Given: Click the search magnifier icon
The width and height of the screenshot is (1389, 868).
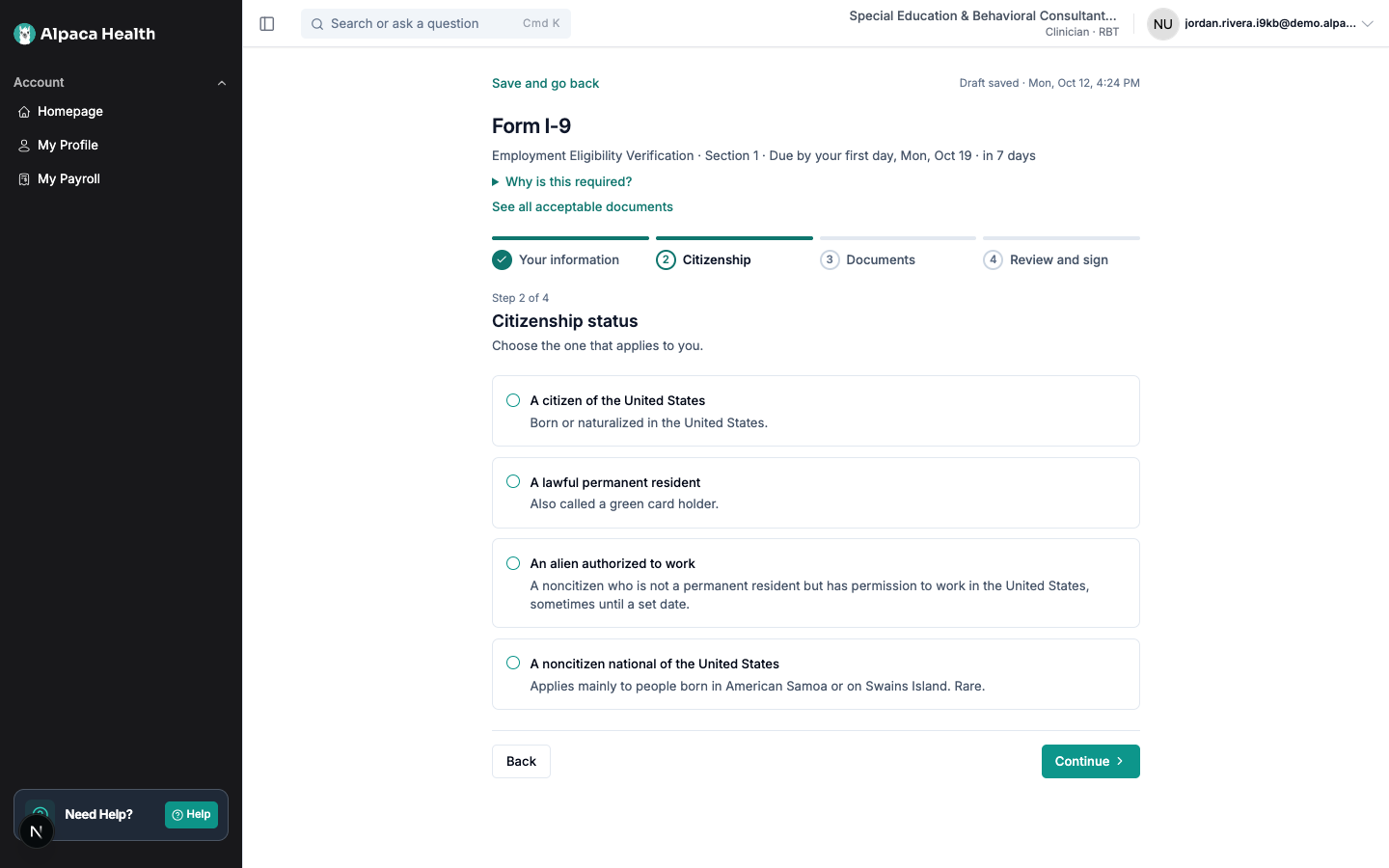Looking at the screenshot, I should (x=317, y=24).
